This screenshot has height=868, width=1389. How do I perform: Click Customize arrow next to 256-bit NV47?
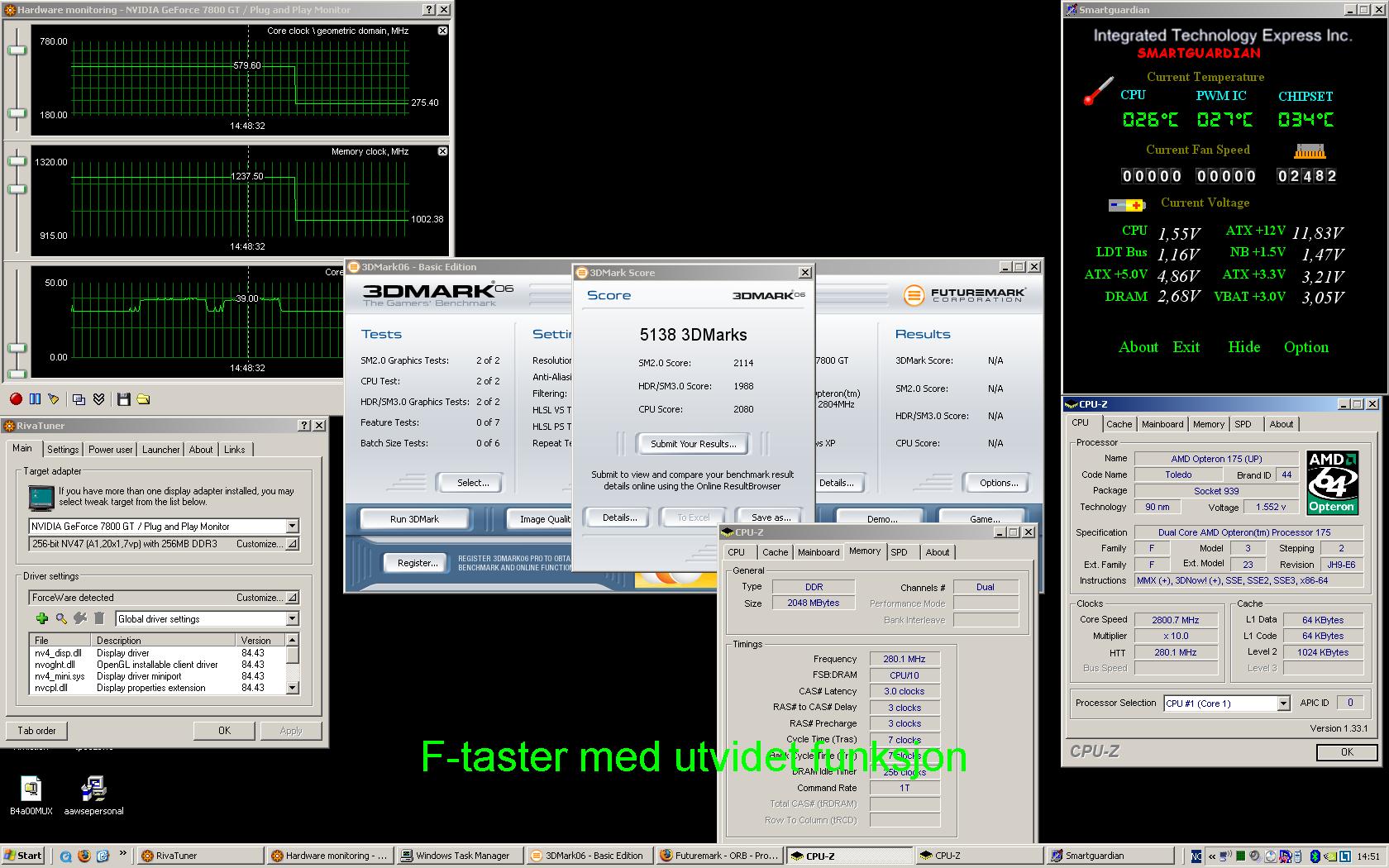click(x=292, y=544)
